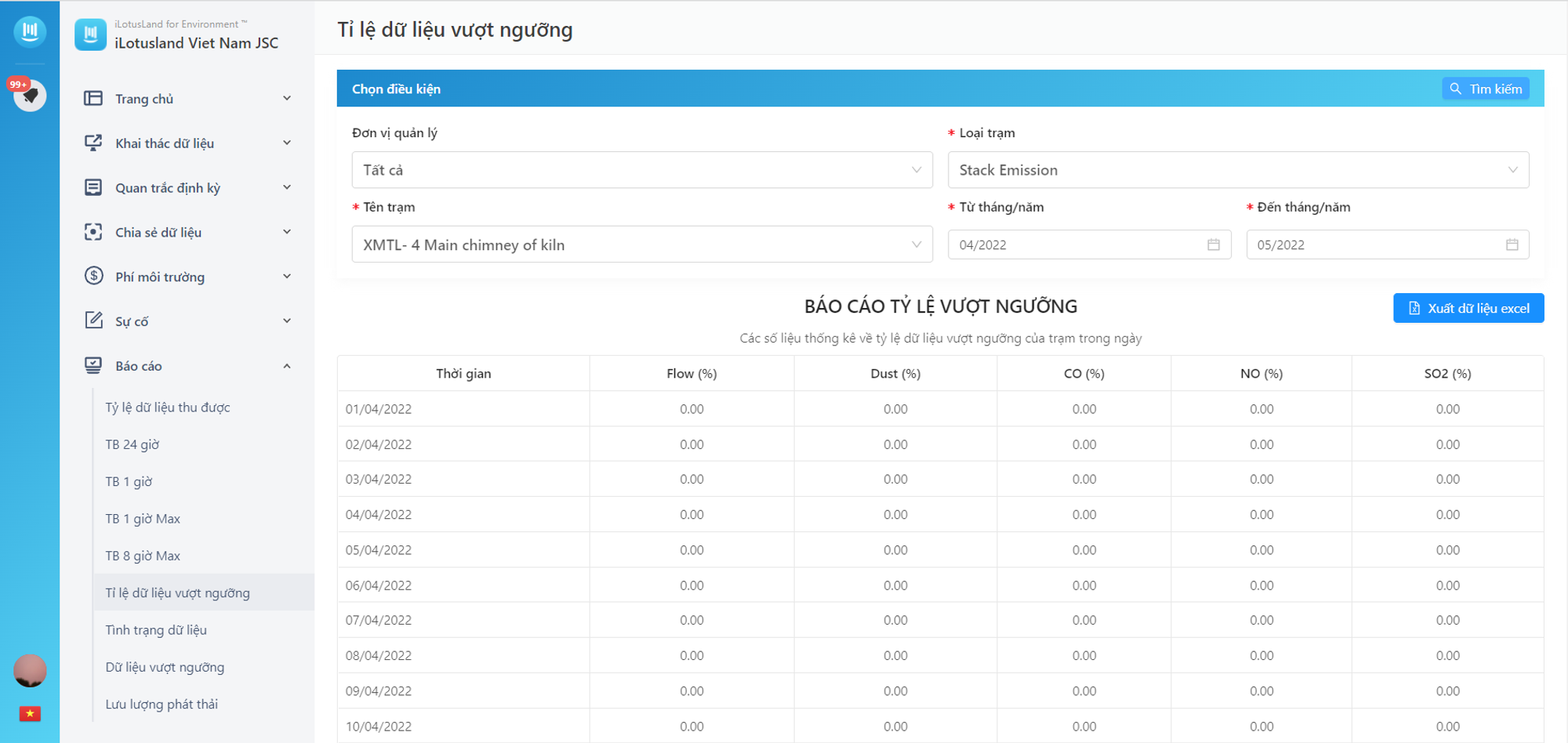
Task: Expand Trang chủ chevron
Action: [x=287, y=98]
